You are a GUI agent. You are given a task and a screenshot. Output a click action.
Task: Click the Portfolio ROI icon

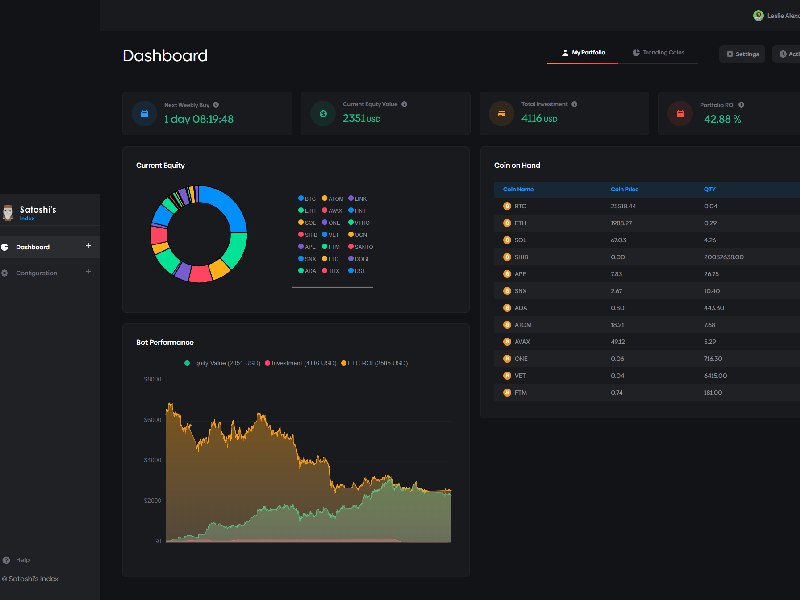pyautogui.click(x=680, y=114)
